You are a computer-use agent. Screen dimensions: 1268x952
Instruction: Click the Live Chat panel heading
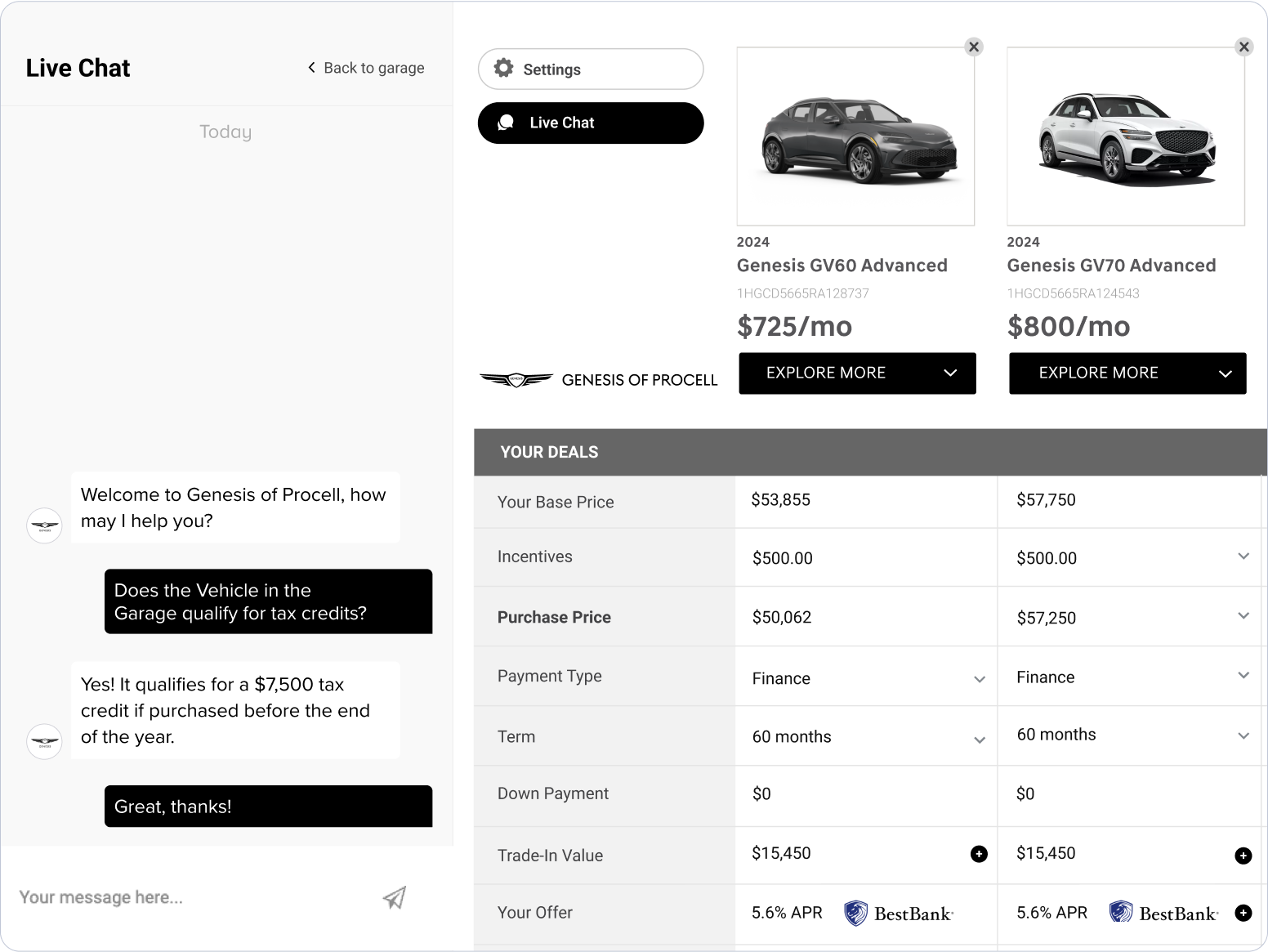tap(78, 68)
